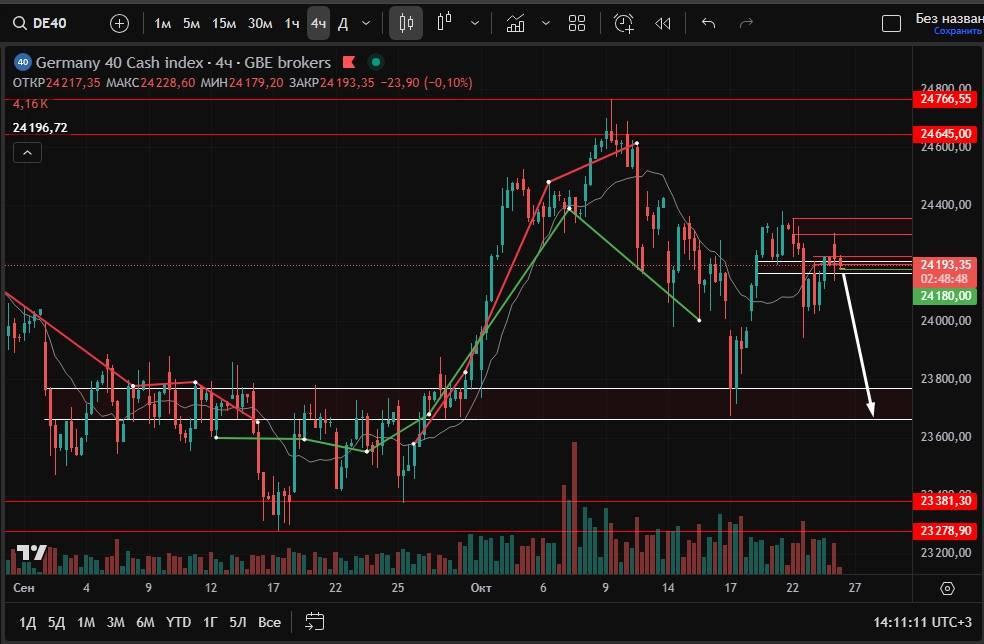Click the undo arrow icon

pos(709,23)
